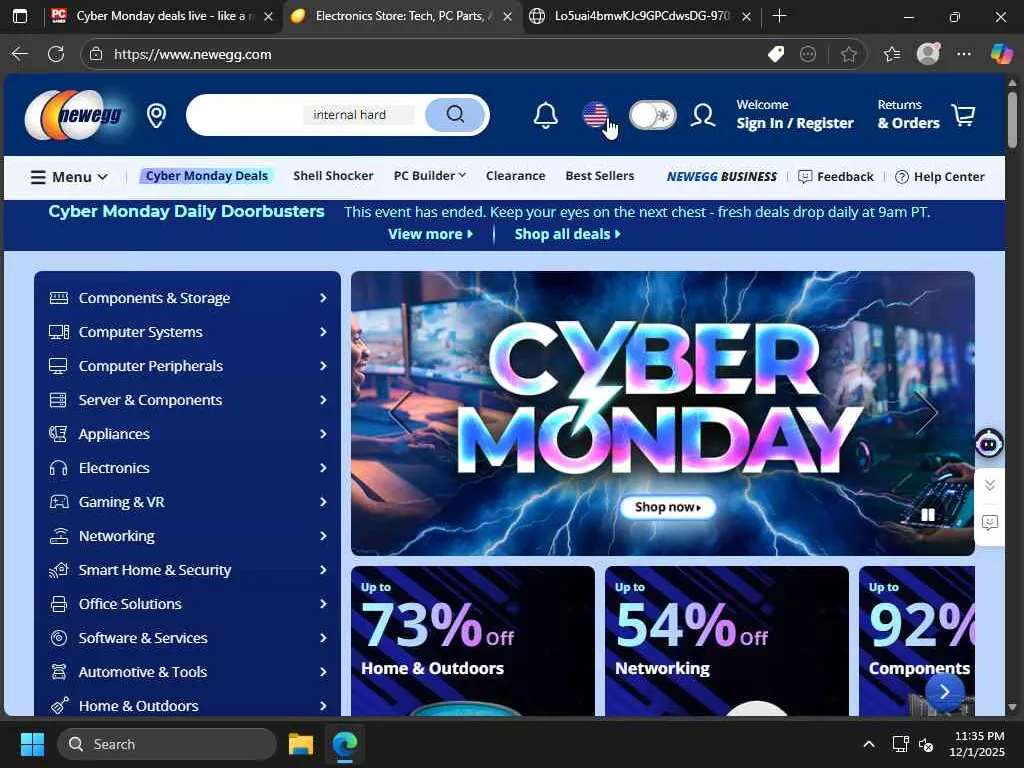Screen dimensions: 1024x768
Task: Open Copilot sidebar
Action: (x=1002, y=54)
